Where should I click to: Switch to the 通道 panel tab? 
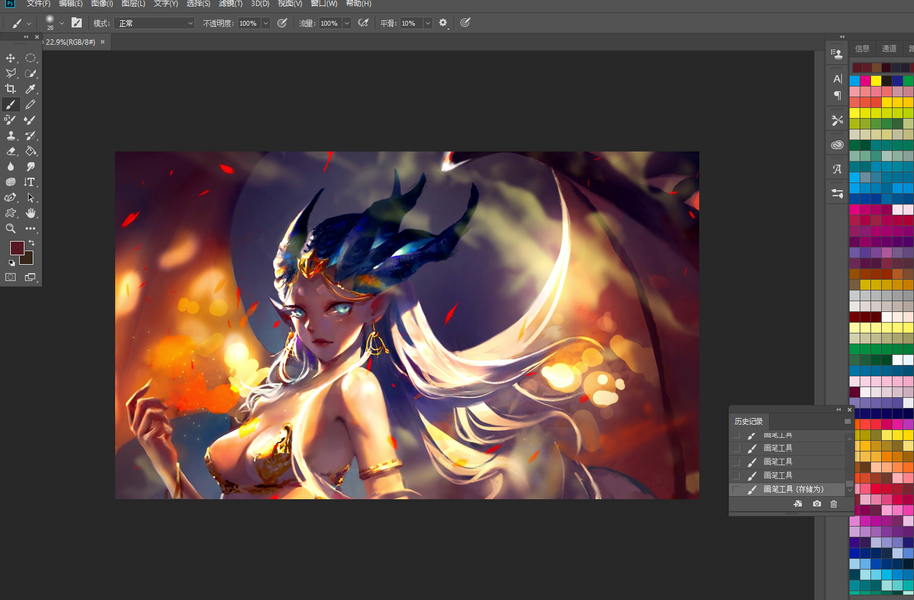click(x=889, y=48)
